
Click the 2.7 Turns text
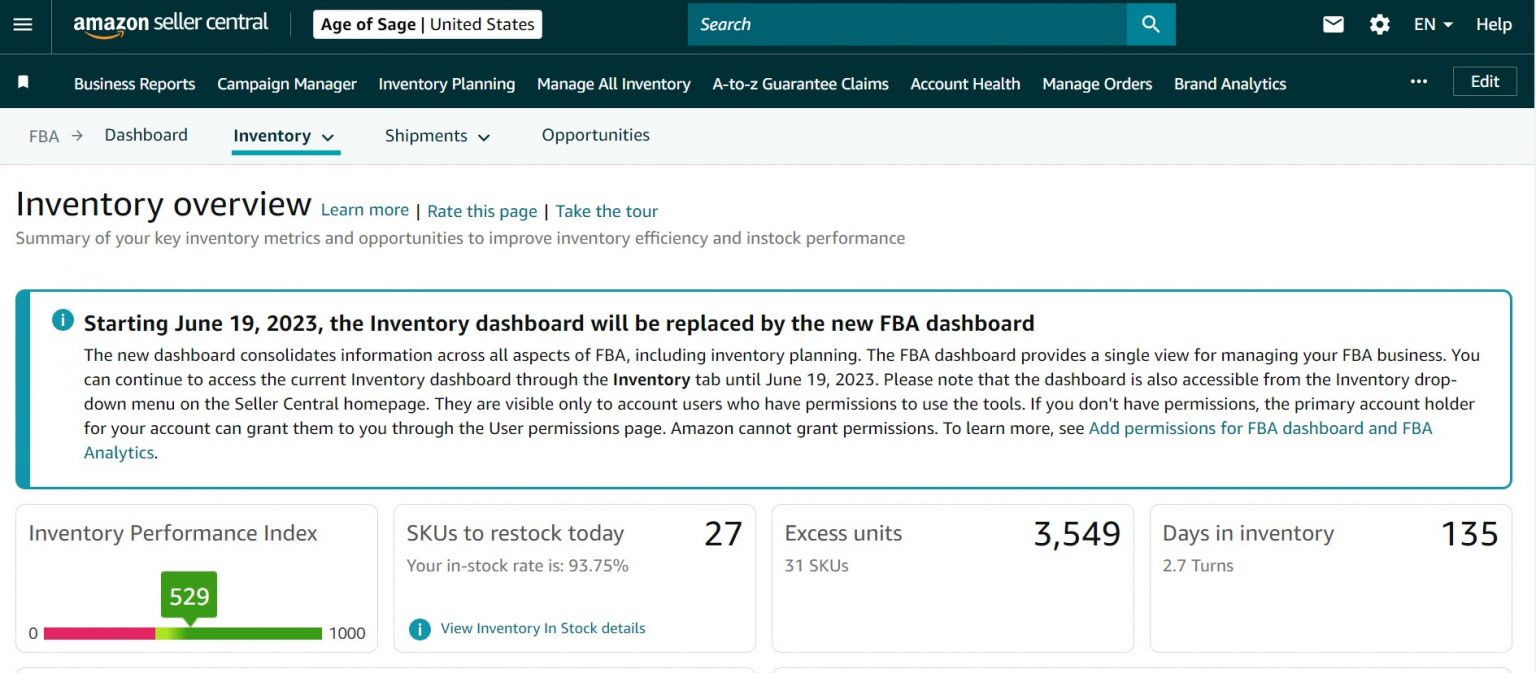(1198, 566)
